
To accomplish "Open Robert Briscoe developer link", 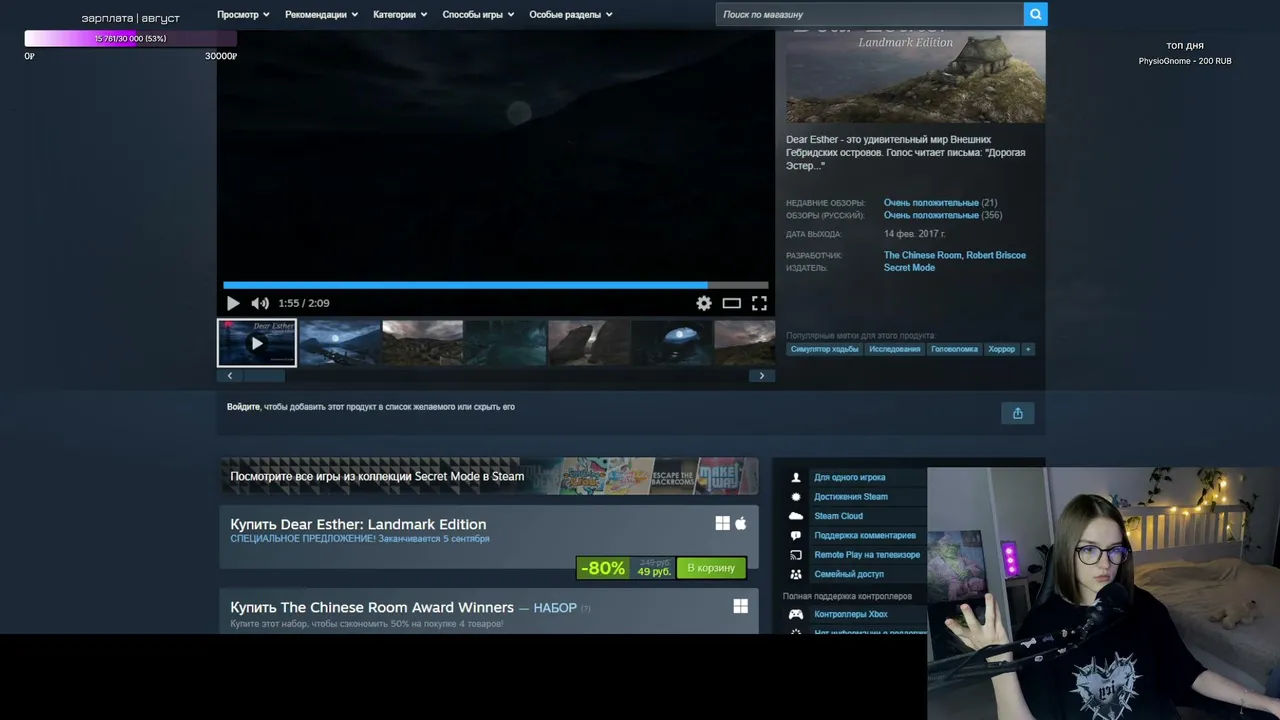I will click(x=996, y=255).
